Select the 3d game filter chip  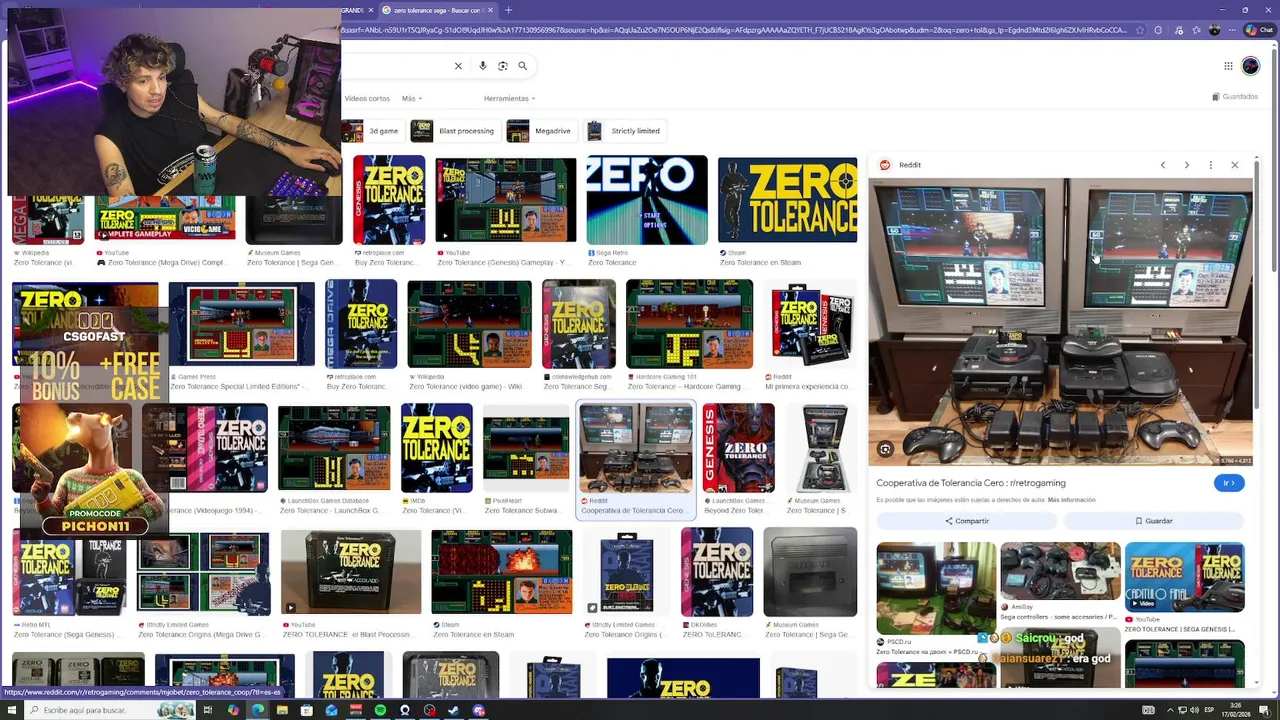coord(371,131)
